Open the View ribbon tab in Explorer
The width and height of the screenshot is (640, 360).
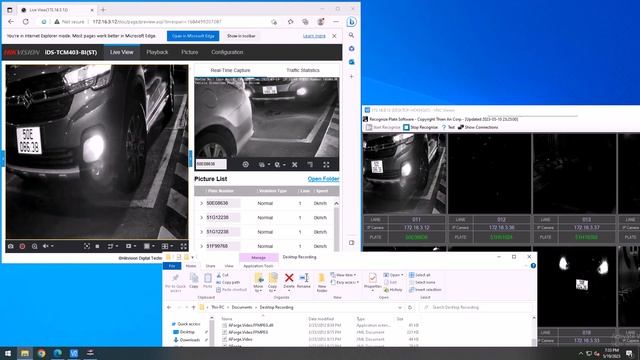coord(229,266)
